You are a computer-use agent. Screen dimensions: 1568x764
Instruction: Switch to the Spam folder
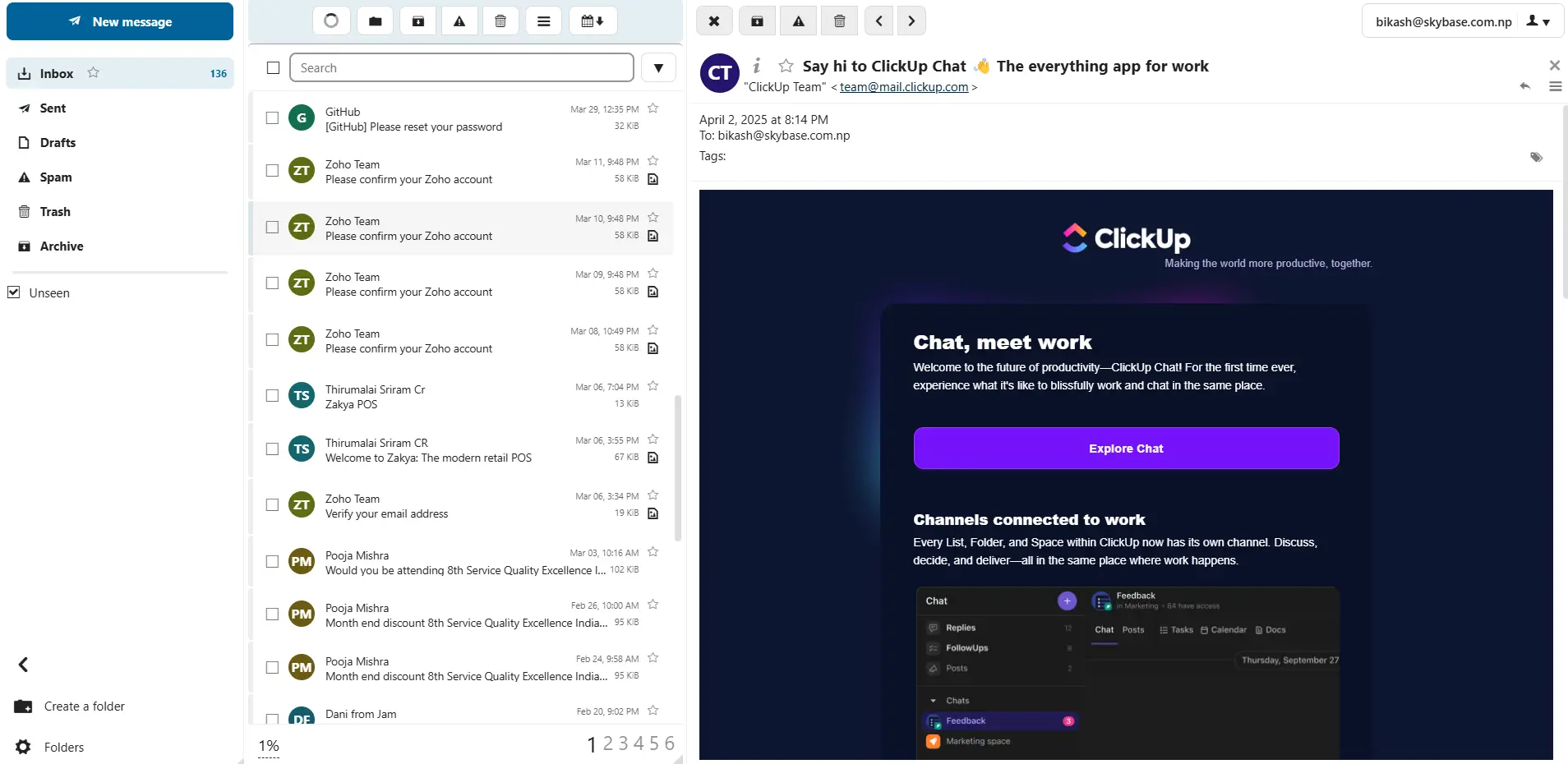[56, 177]
